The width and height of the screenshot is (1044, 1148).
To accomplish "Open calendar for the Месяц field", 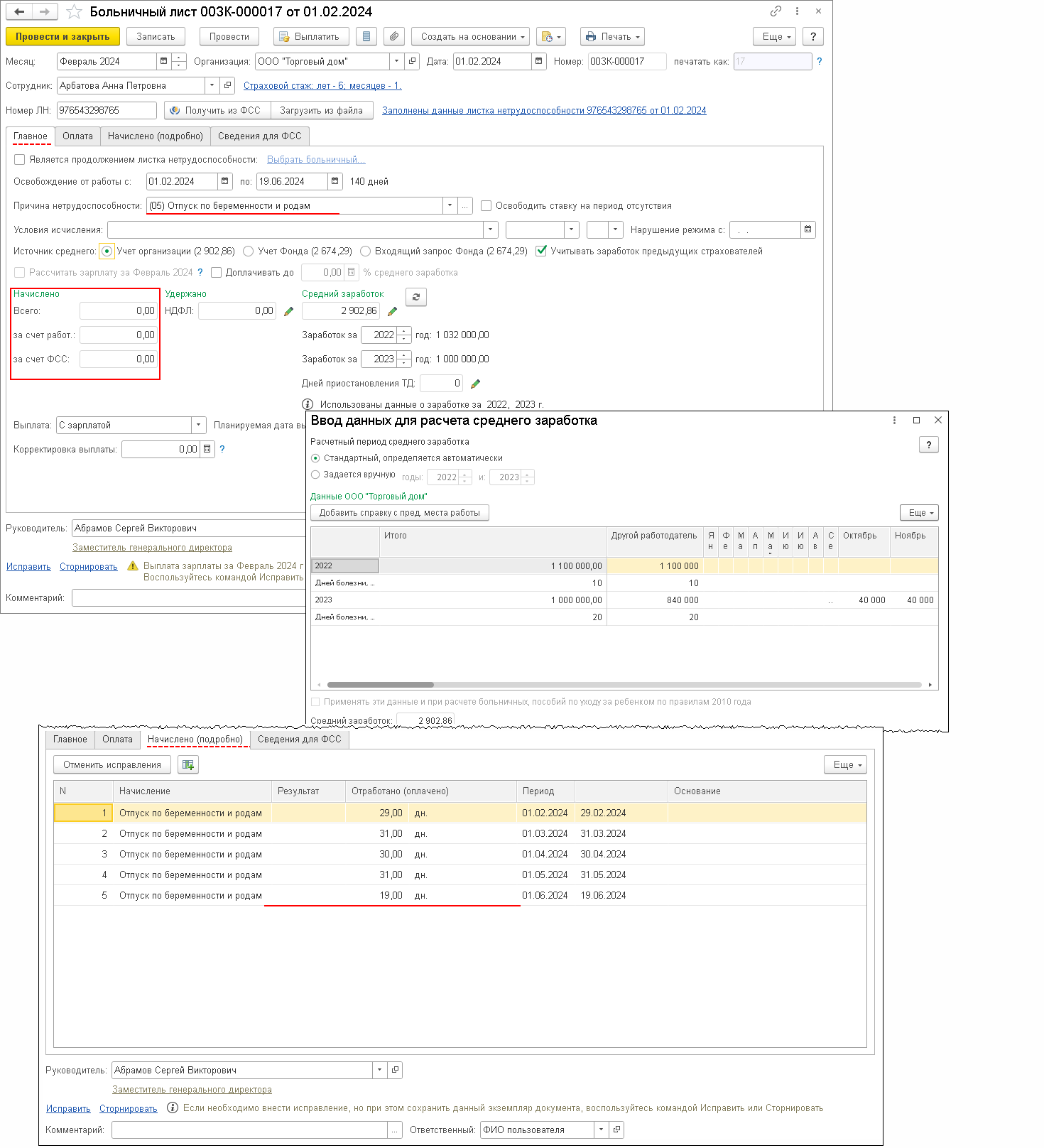I will (164, 62).
